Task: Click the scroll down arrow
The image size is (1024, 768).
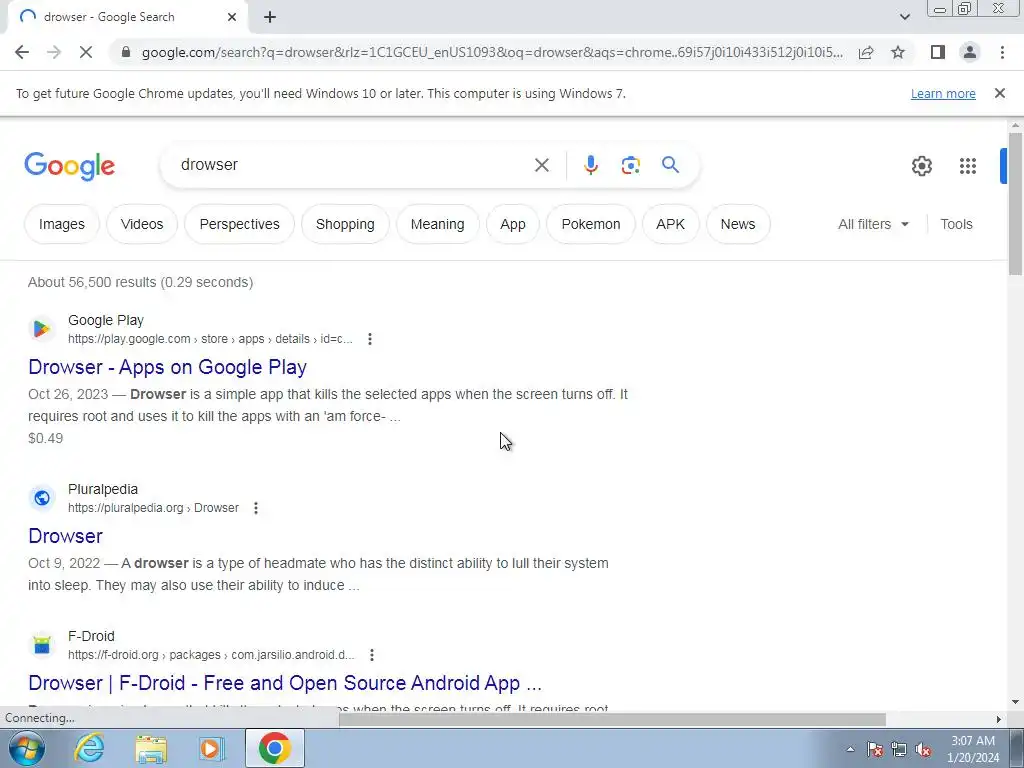Action: click(1015, 703)
